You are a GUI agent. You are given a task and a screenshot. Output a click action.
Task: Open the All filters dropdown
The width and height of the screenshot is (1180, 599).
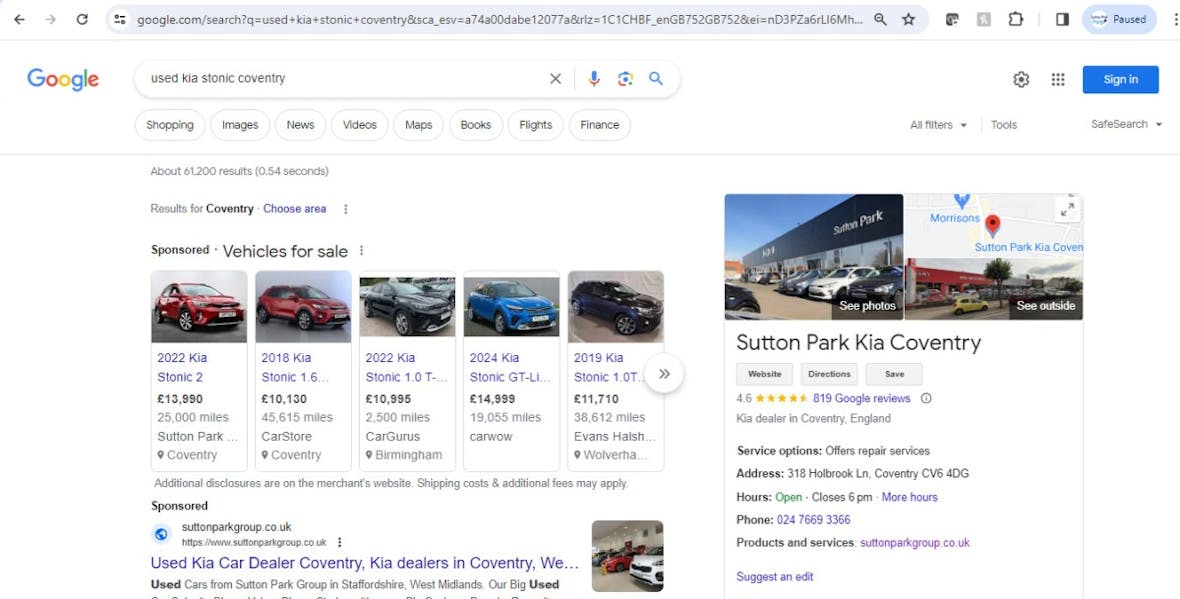click(x=937, y=124)
